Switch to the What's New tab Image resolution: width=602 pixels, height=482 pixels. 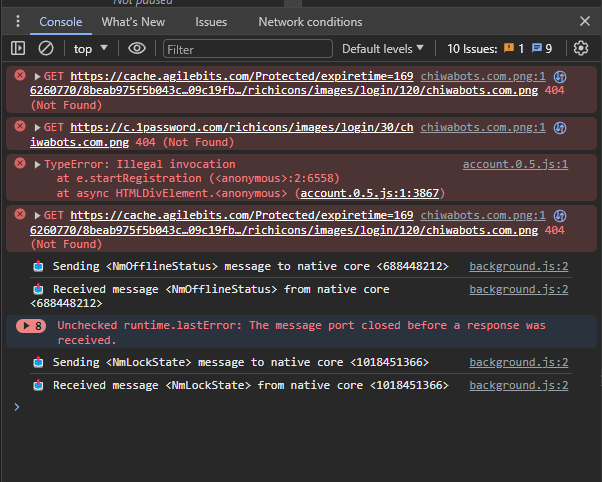133,21
